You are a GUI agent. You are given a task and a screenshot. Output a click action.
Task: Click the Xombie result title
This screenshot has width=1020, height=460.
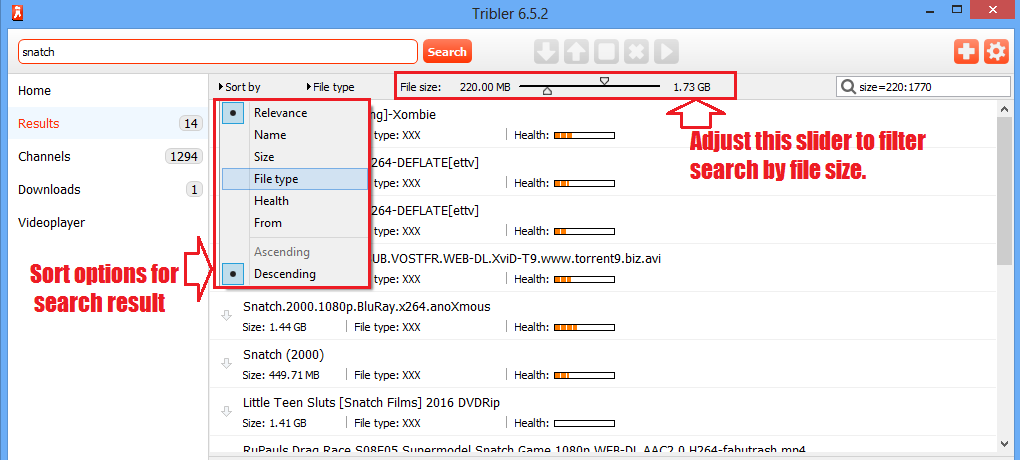coord(405,115)
